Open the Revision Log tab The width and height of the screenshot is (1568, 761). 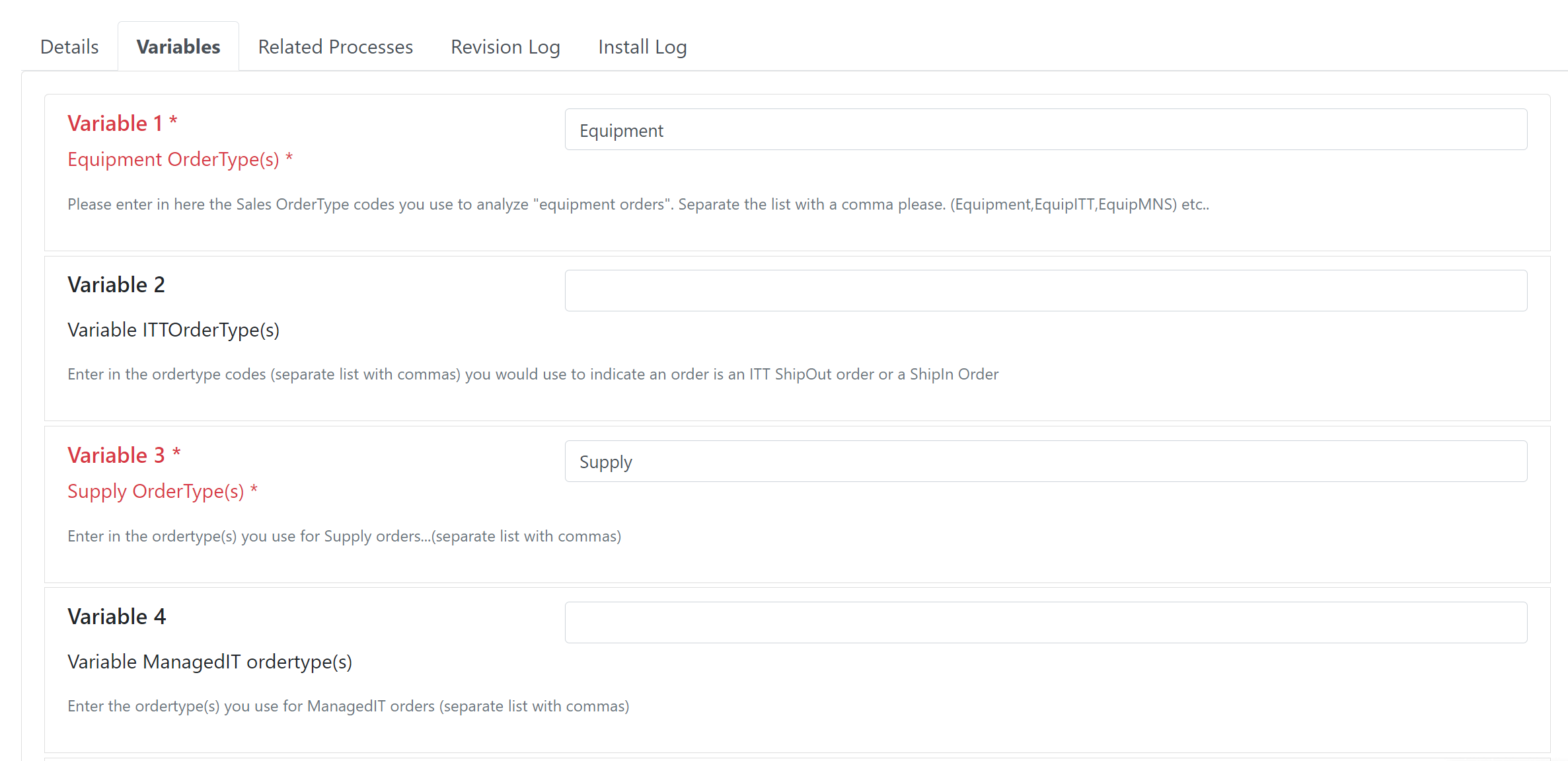505,47
